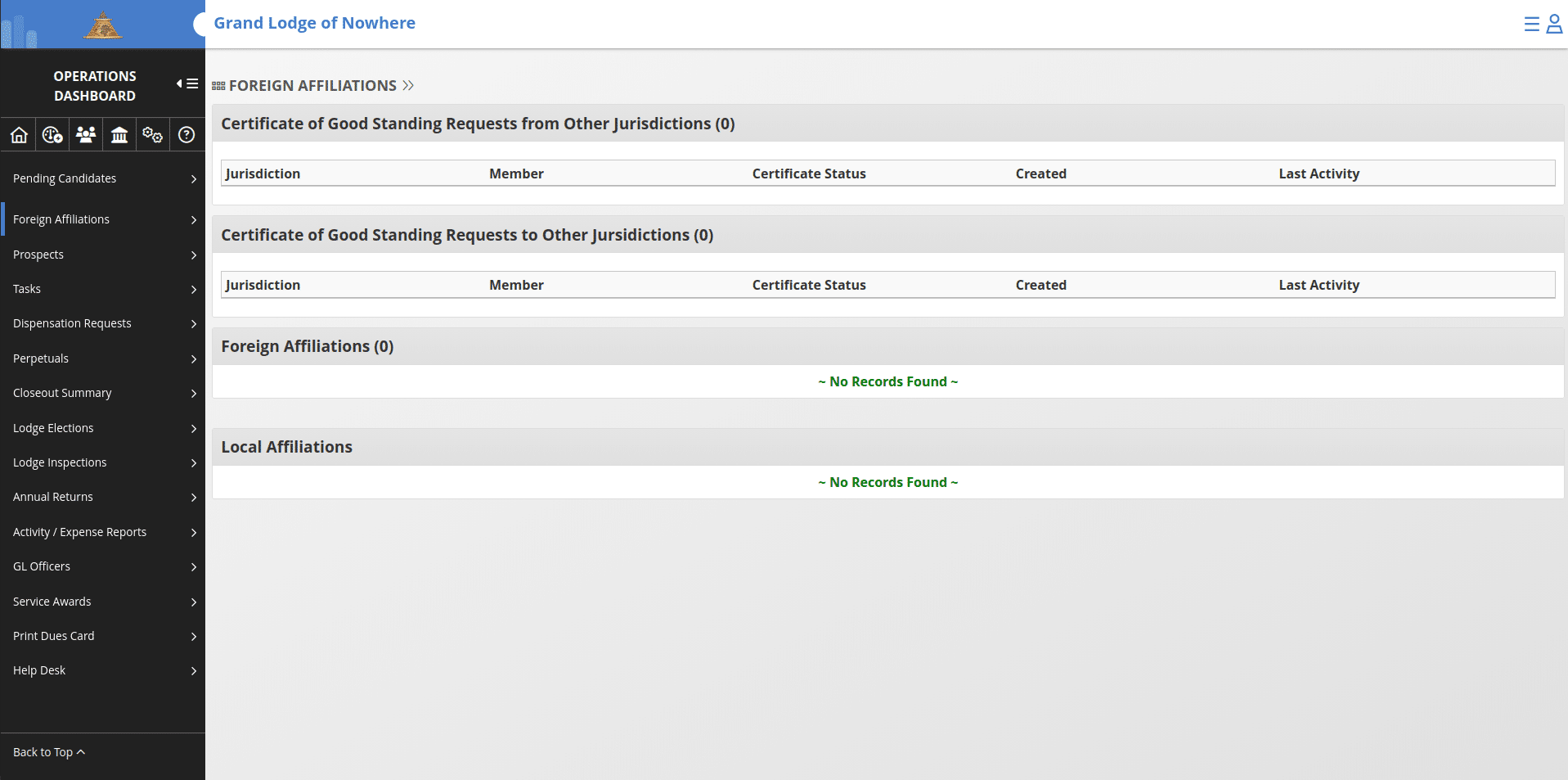Click Operations Dashboard heading
Image resolution: width=1568 pixels, height=780 pixels.
click(95, 86)
